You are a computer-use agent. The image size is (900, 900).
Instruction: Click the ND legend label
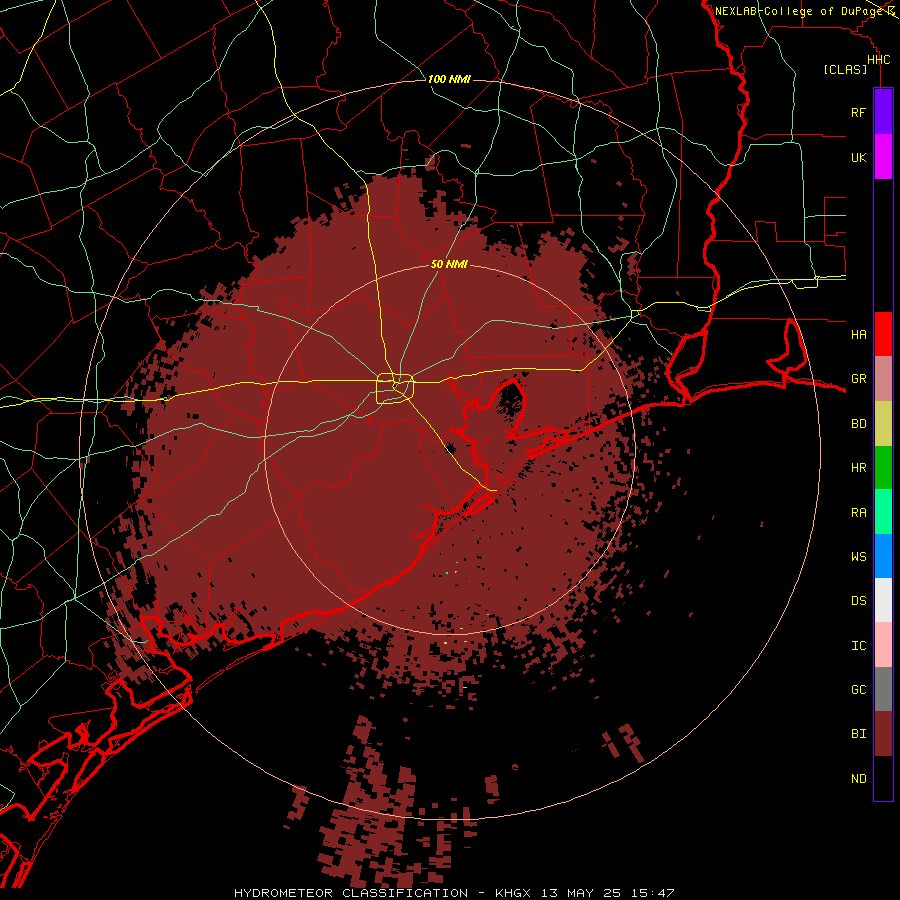click(x=858, y=779)
